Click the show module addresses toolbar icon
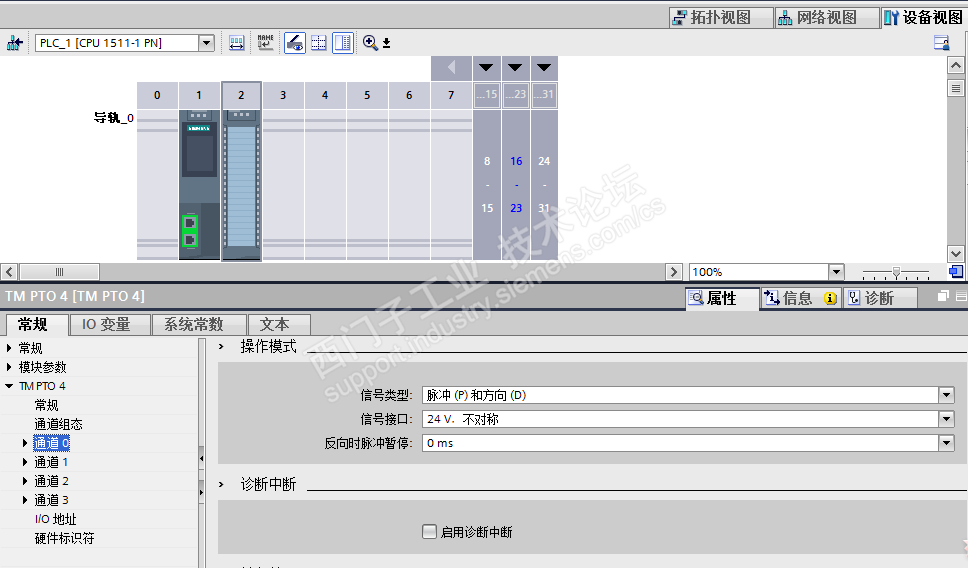The height and width of the screenshot is (568, 968). tap(236, 43)
